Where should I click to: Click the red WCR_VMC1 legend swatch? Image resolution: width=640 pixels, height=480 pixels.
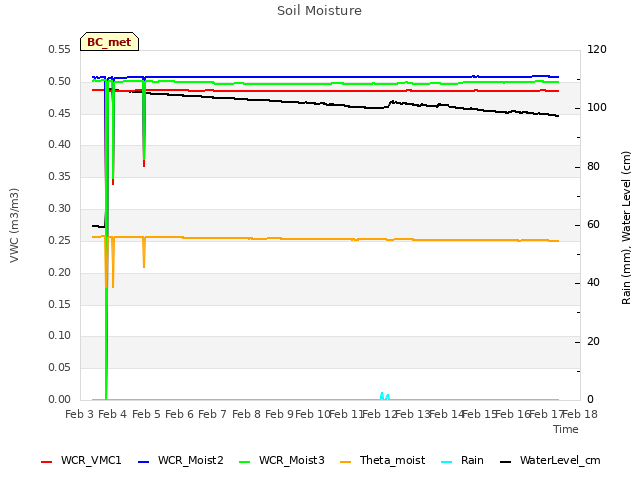(47, 462)
